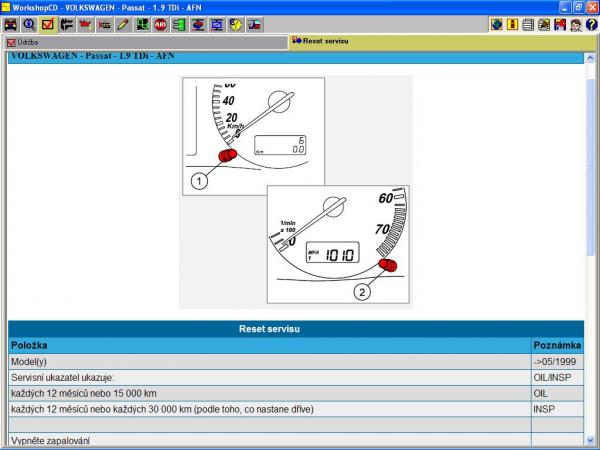The width and height of the screenshot is (600, 450).
Task: Switch to the Údržba tab
Action: click(x=145, y=42)
